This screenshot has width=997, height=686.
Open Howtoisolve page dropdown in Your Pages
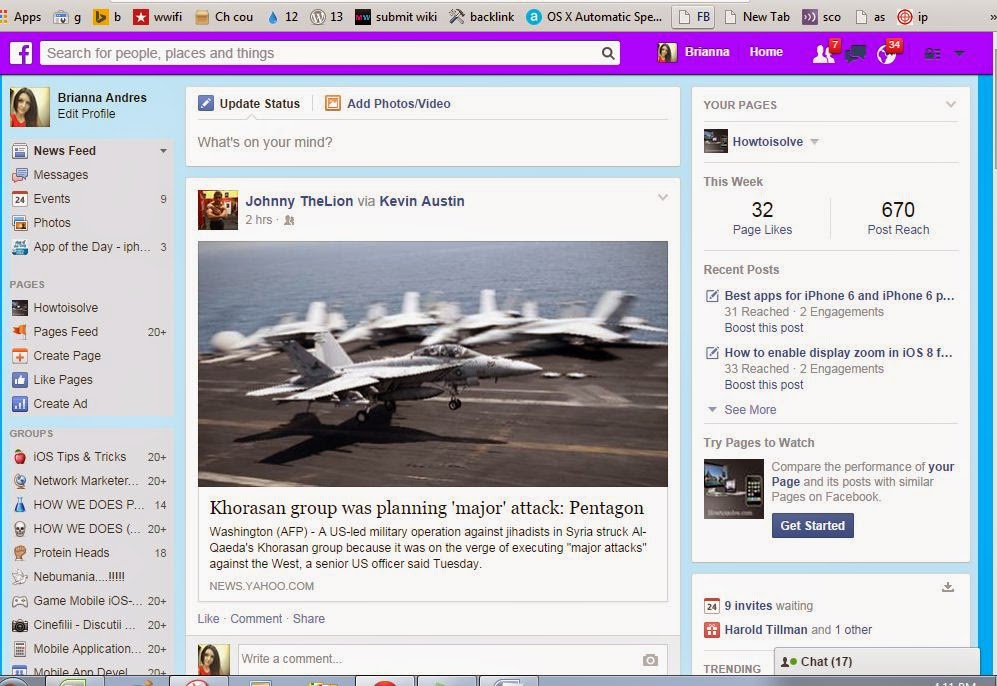point(815,142)
